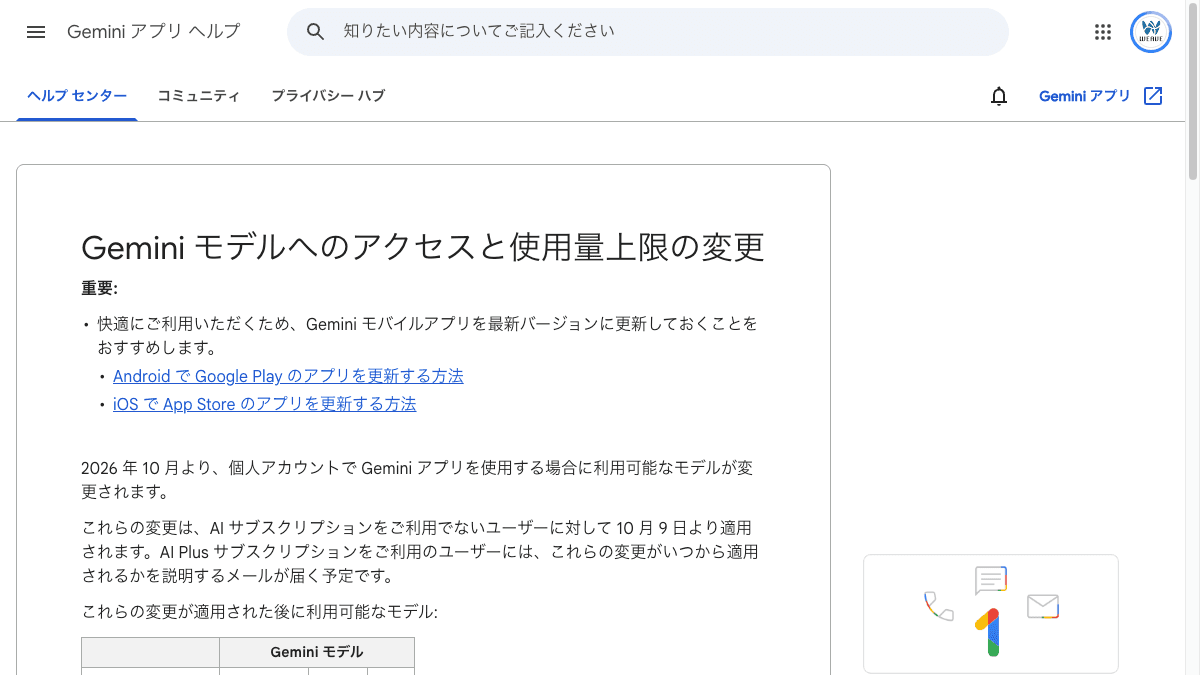
Task: Switch to the コミュニティ tab
Action: [x=198, y=96]
